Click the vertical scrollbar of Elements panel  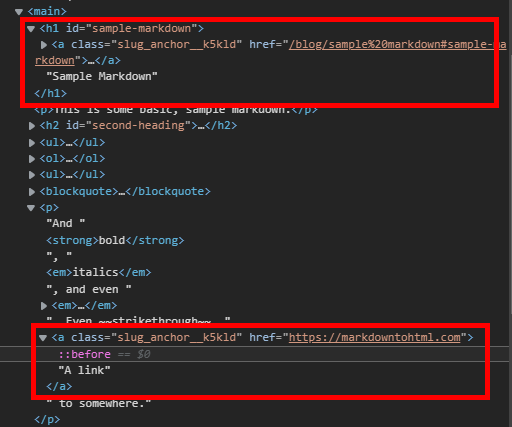coord(510,183)
